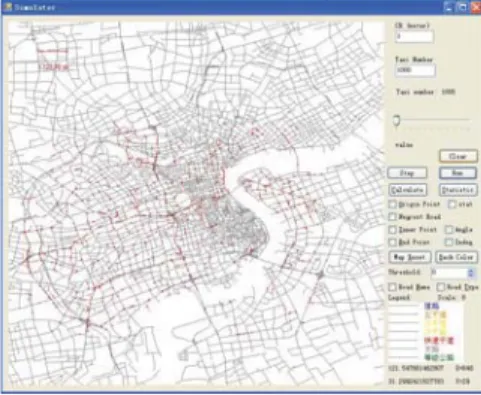Click the longitude readout starting with 121

416,368
